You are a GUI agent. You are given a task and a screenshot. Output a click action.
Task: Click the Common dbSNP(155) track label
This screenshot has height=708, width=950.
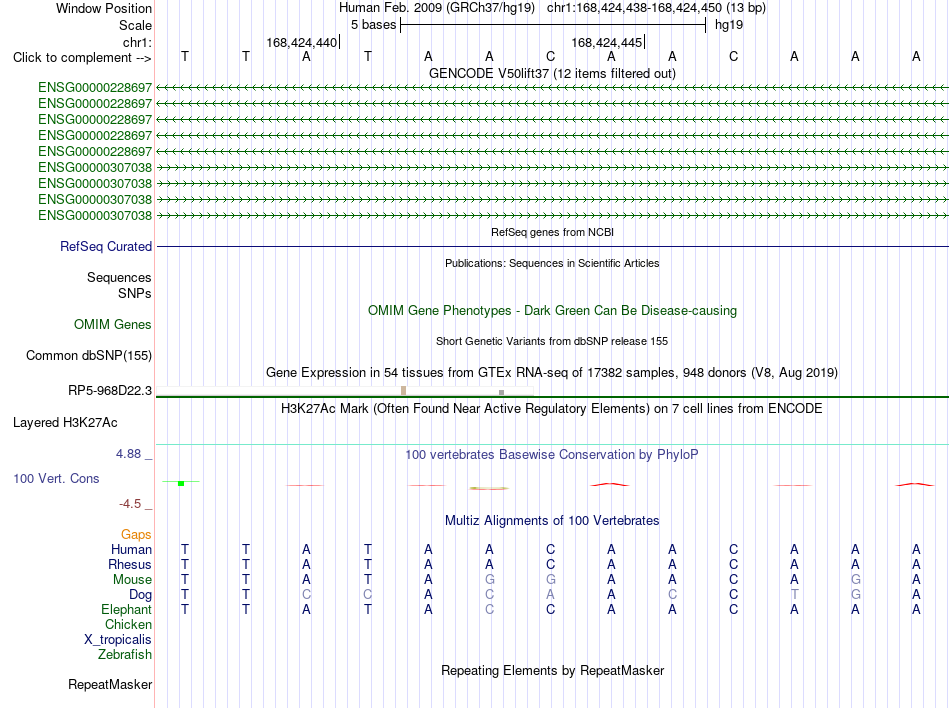pos(89,356)
